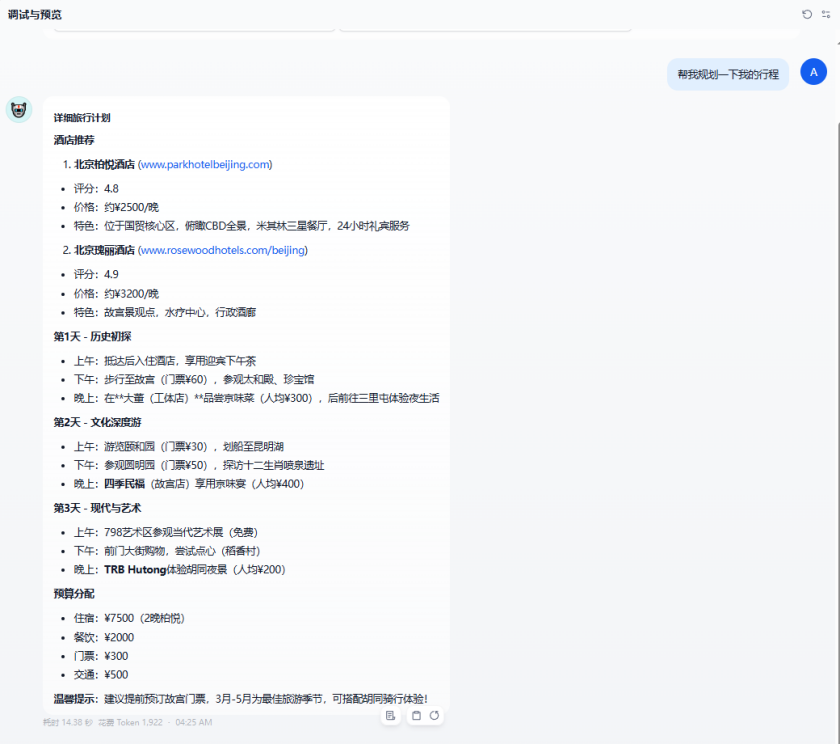Open the www.rosewoodhotels.com/beijing link
Viewport: 840px width, 744px height.
pyautogui.click(x=223, y=250)
